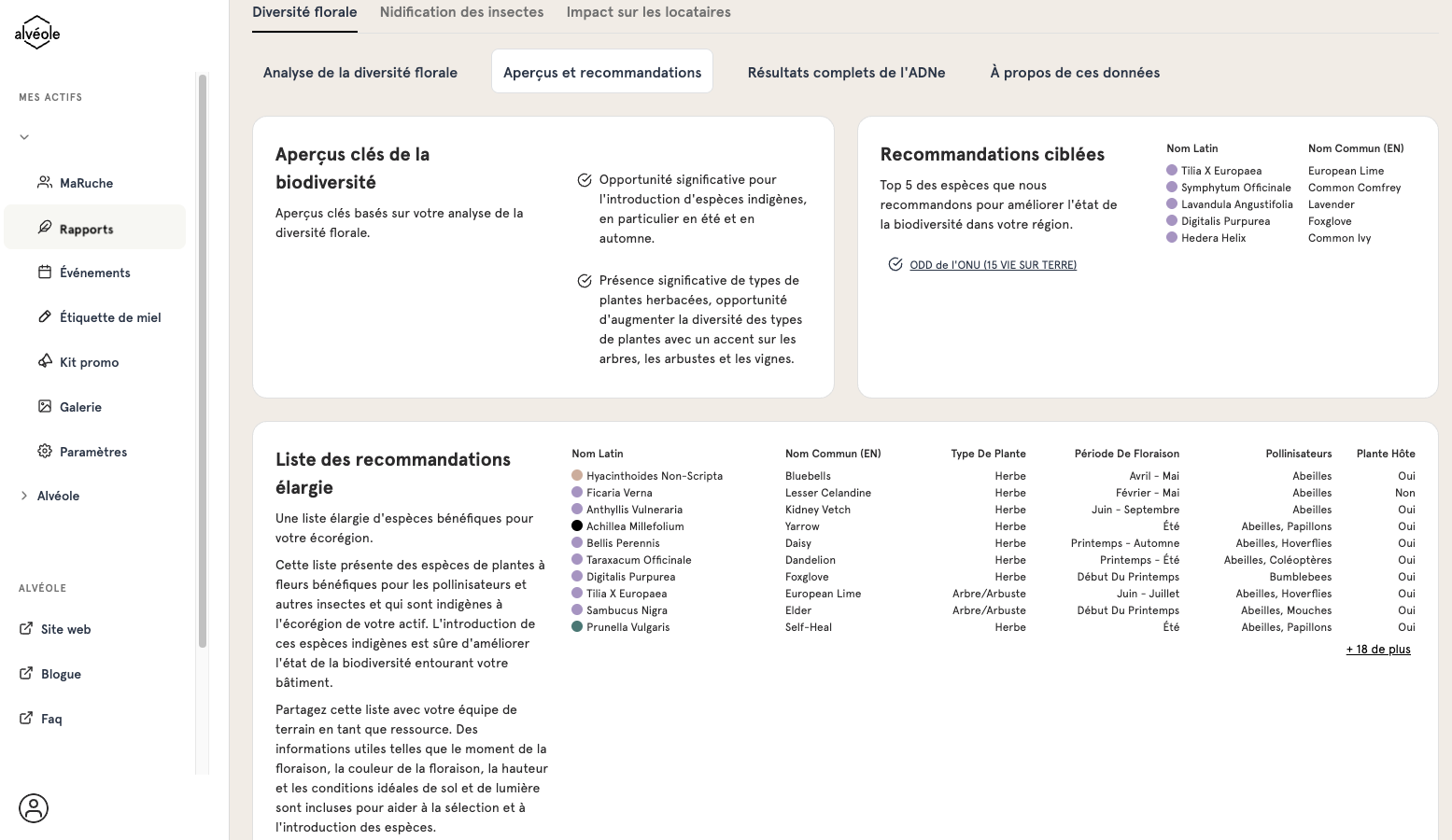Click Lavandula Angustifolia in top 5 list
1452x840 pixels.
coord(1237,204)
